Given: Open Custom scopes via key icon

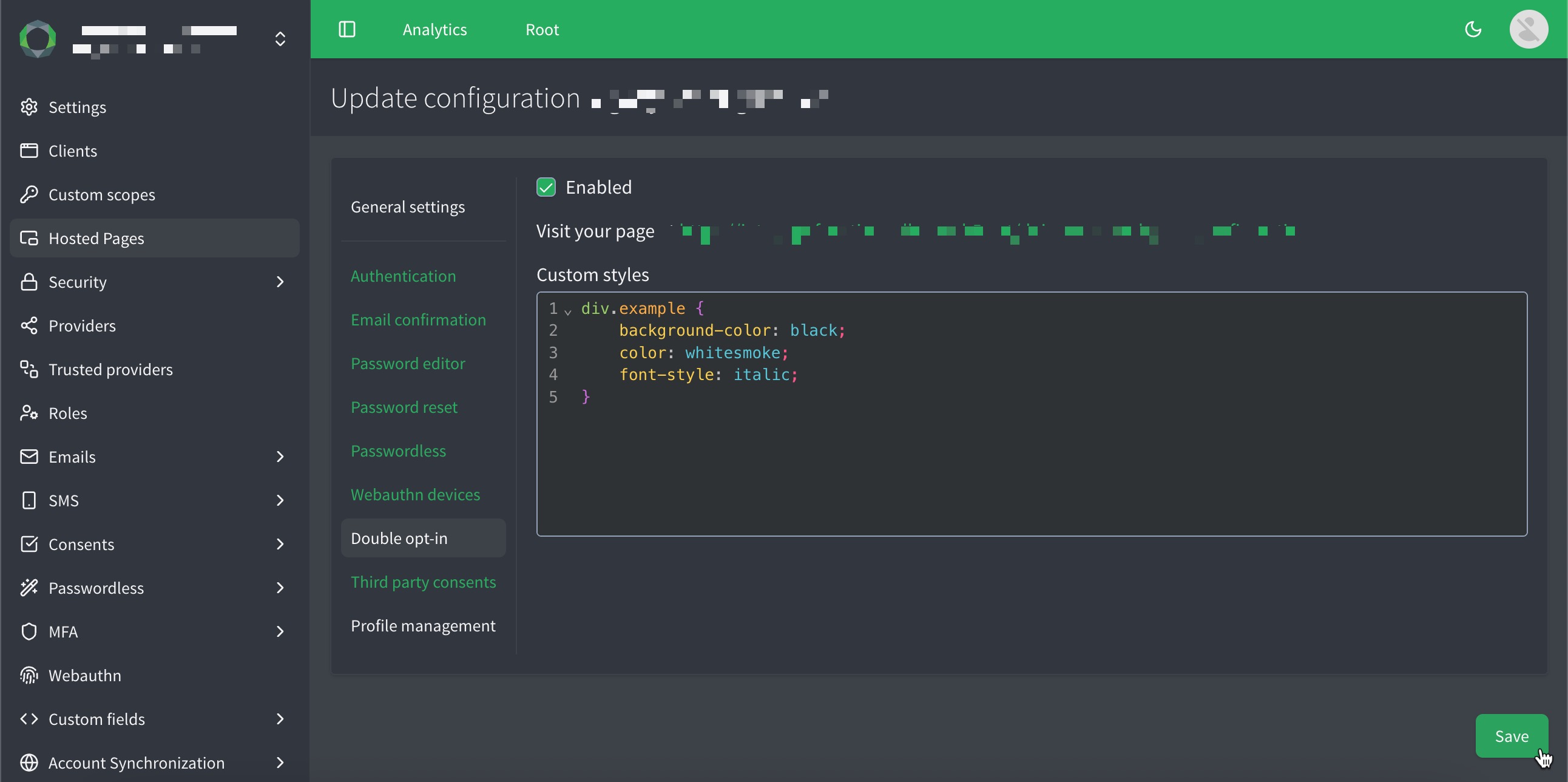Looking at the screenshot, I should (x=29, y=194).
